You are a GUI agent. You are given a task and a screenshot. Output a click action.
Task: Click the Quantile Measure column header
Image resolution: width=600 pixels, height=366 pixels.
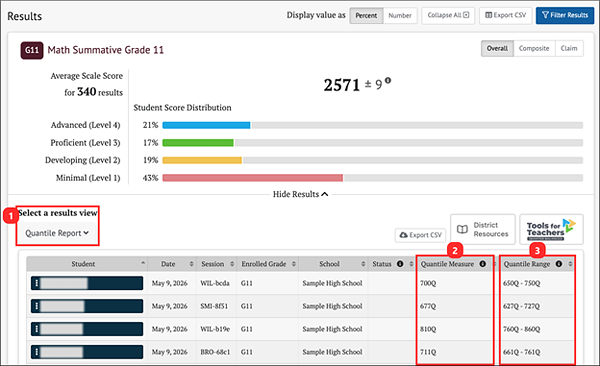447,264
